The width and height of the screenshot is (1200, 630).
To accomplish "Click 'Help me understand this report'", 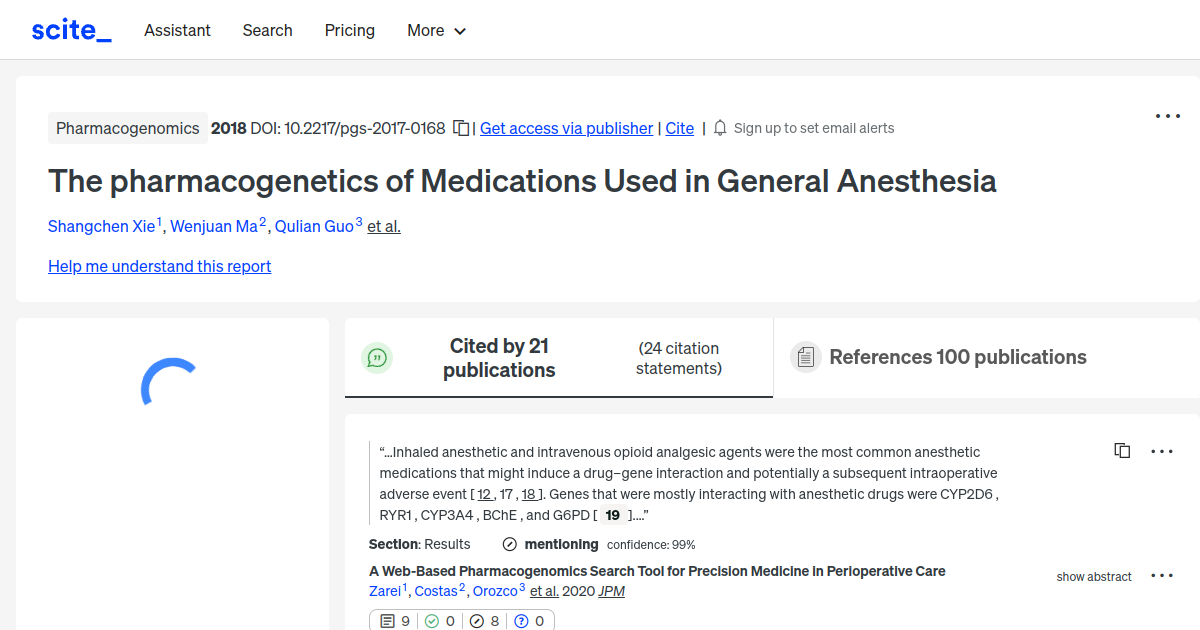I will click(159, 266).
